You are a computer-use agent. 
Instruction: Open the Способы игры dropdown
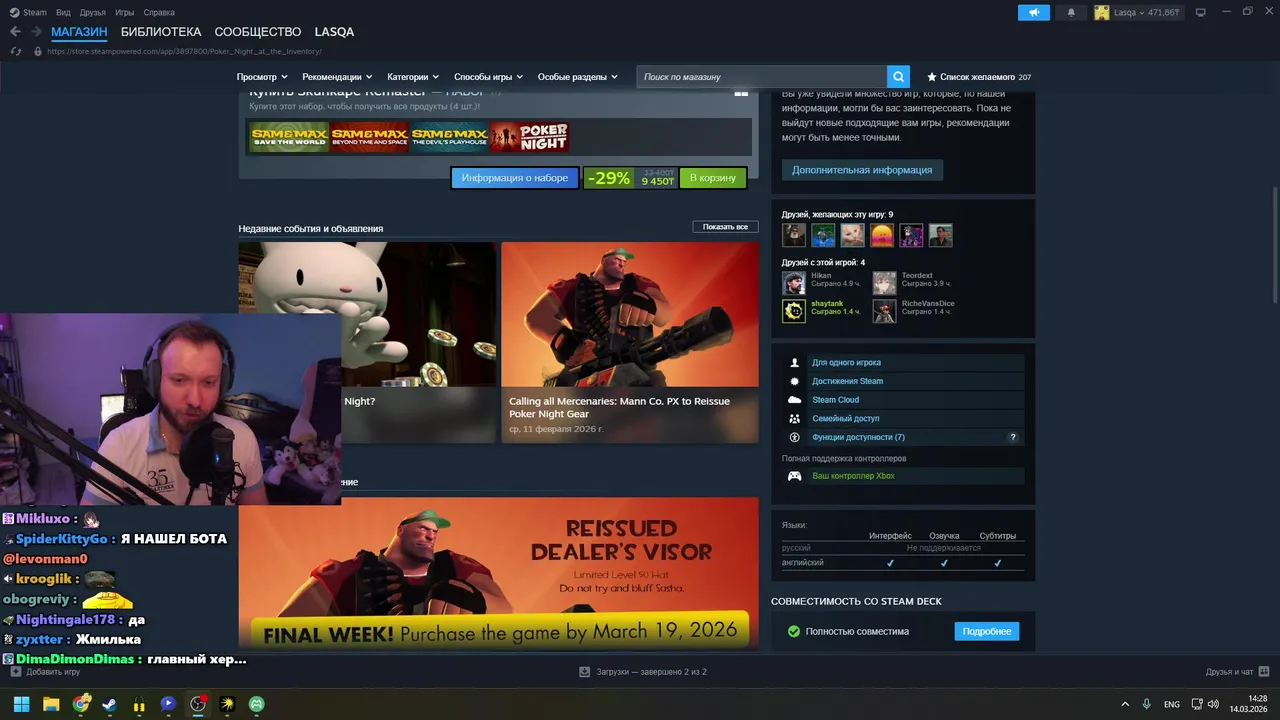(489, 77)
